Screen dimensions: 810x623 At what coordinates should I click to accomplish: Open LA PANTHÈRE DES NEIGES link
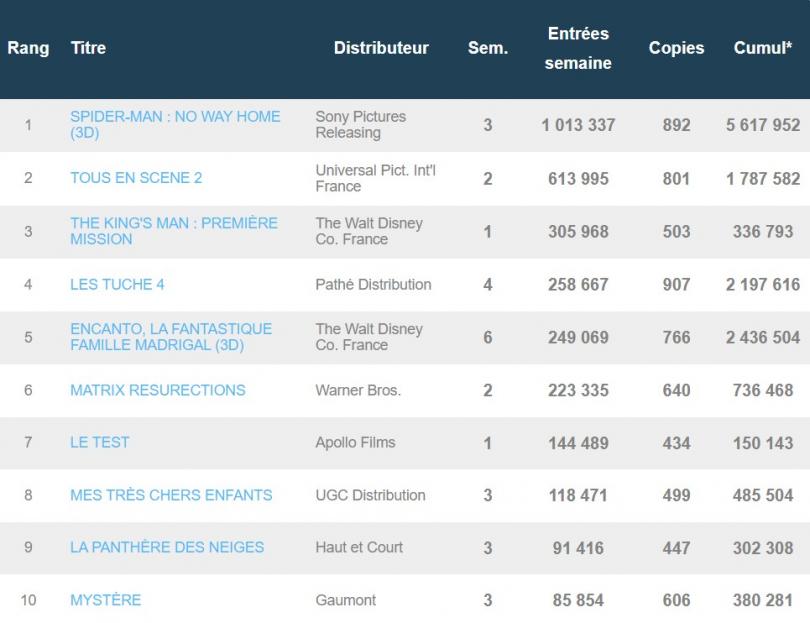click(x=167, y=547)
